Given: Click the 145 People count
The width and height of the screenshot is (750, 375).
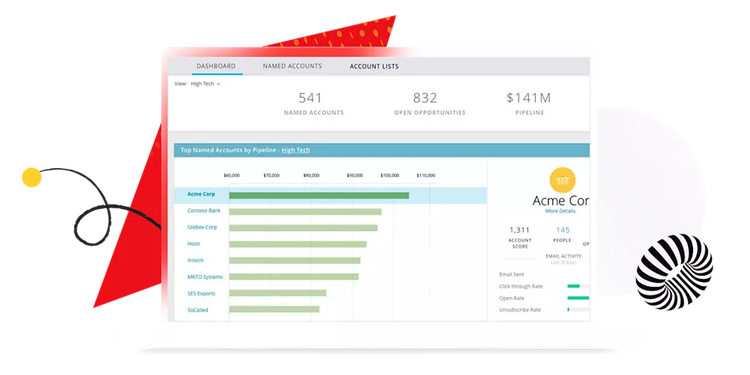Looking at the screenshot, I should coord(562,230).
